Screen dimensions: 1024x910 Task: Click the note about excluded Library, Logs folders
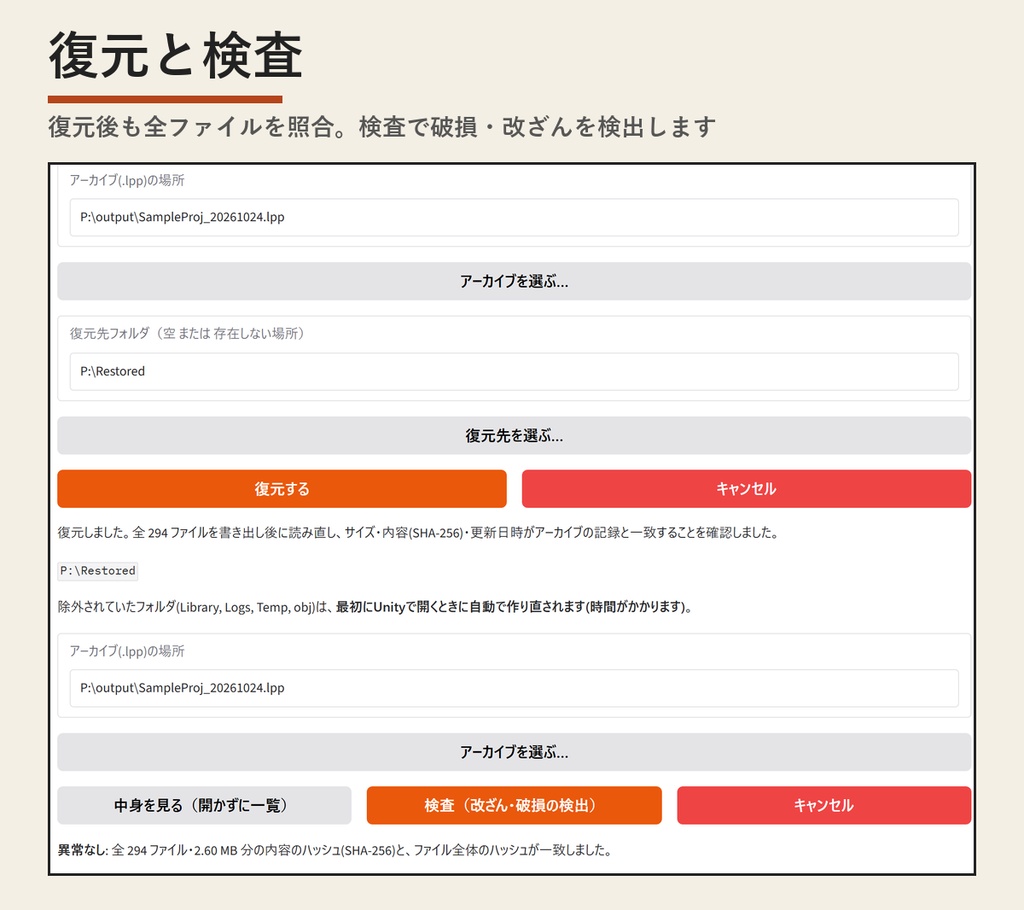click(375, 608)
